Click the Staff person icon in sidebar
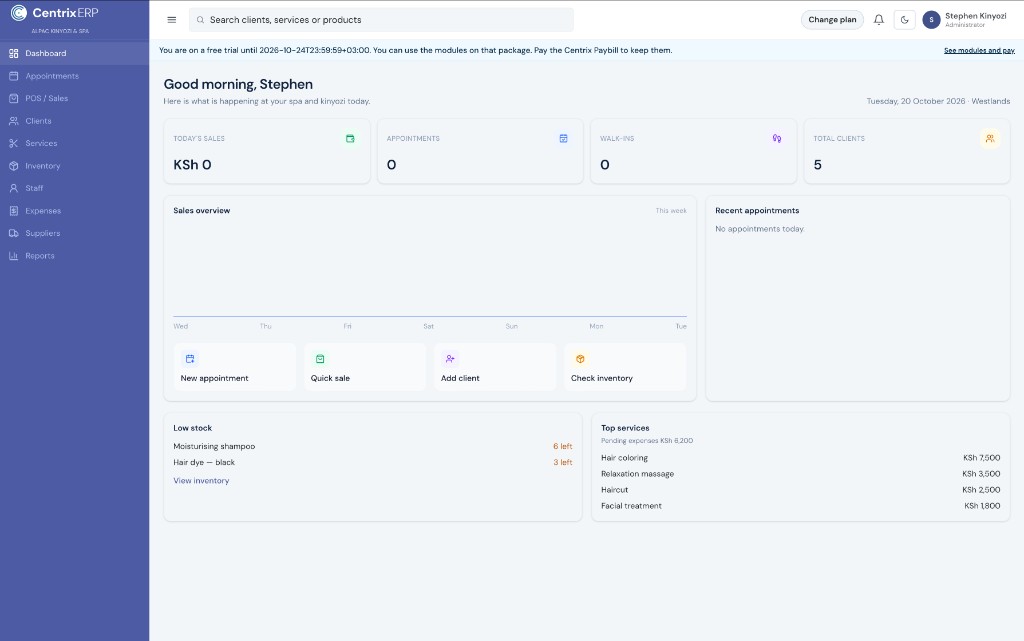The width and height of the screenshot is (1024, 641). click(14, 188)
